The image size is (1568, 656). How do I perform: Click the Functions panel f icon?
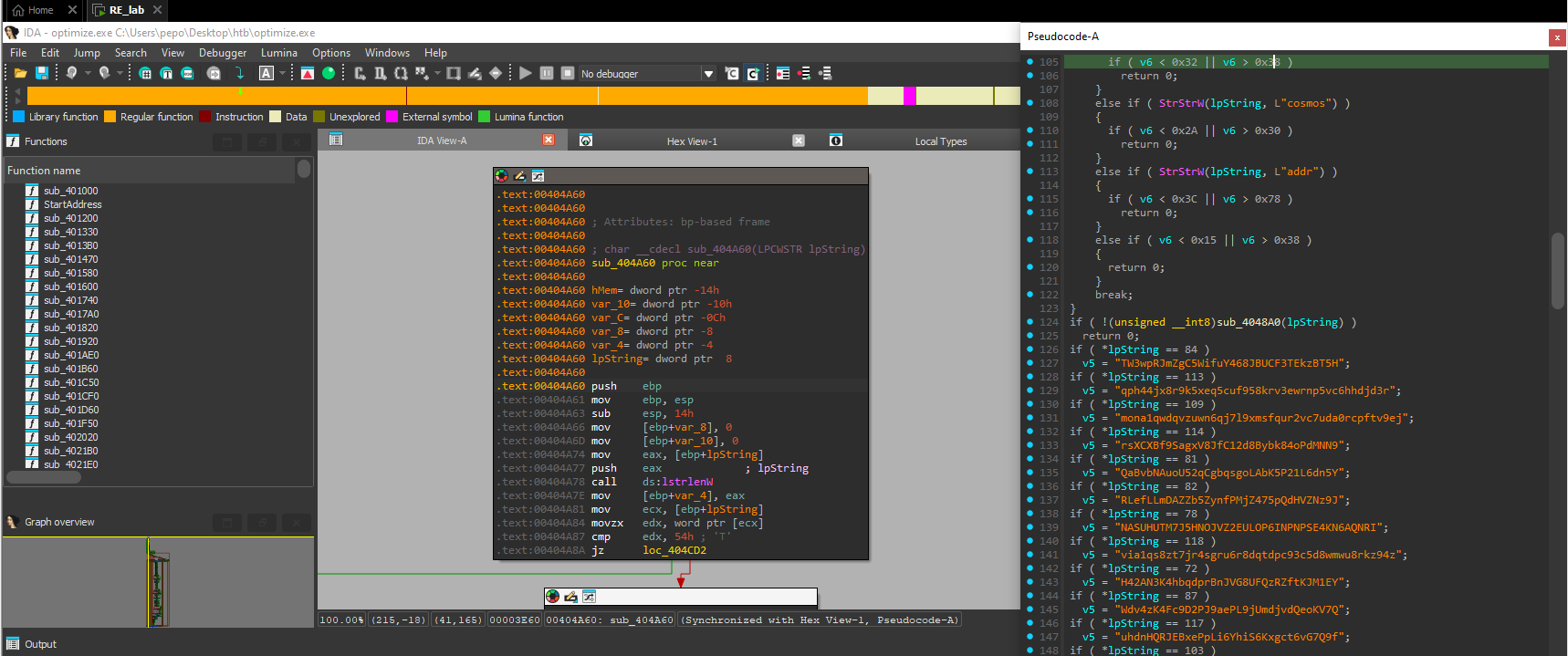point(13,141)
